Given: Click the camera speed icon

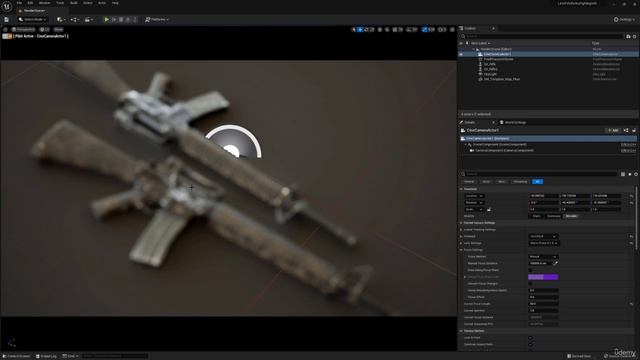Looking at the screenshot, I should point(442,29).
